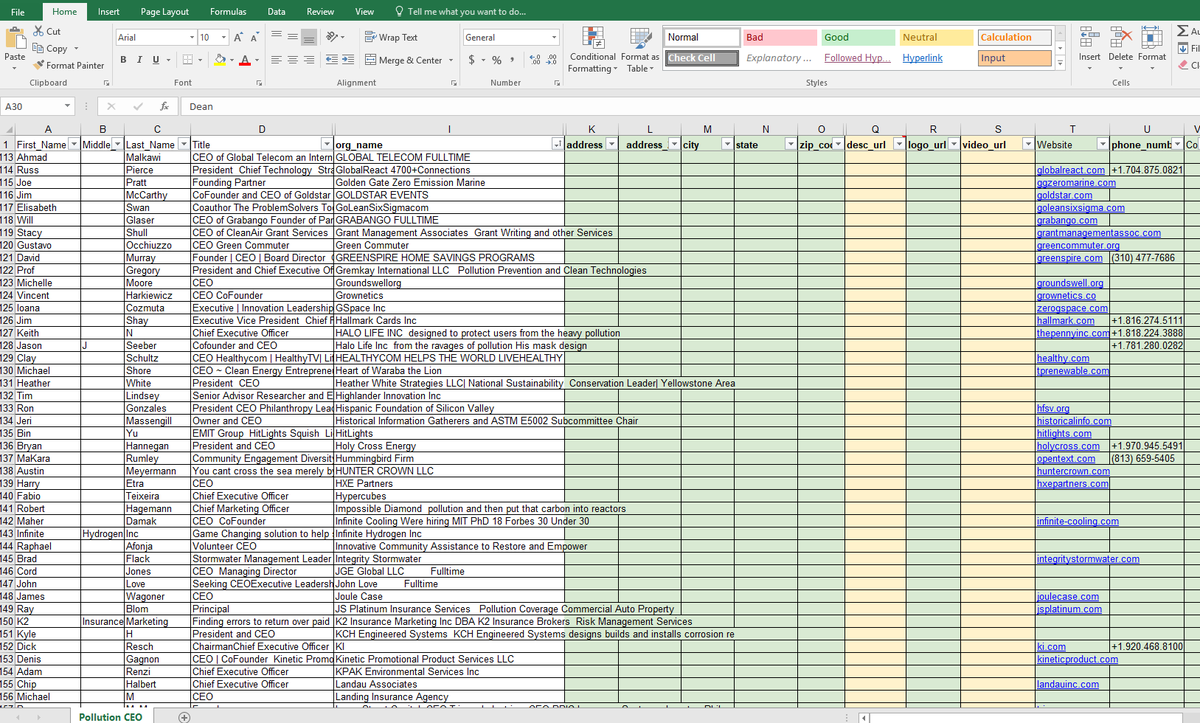Open Format as Table menu

(639, 50)
